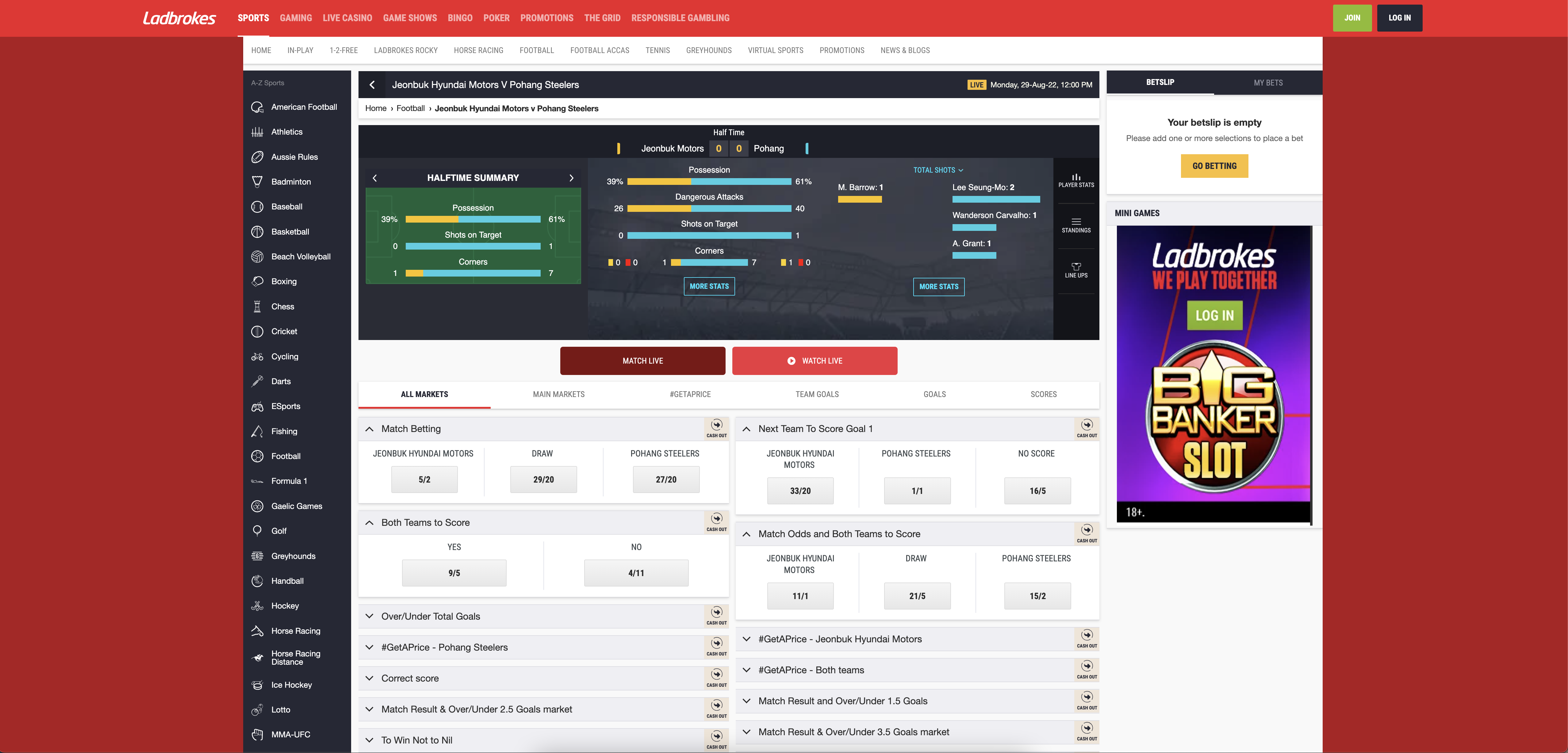Open the Total Shots dropdown

coord(938,170)
